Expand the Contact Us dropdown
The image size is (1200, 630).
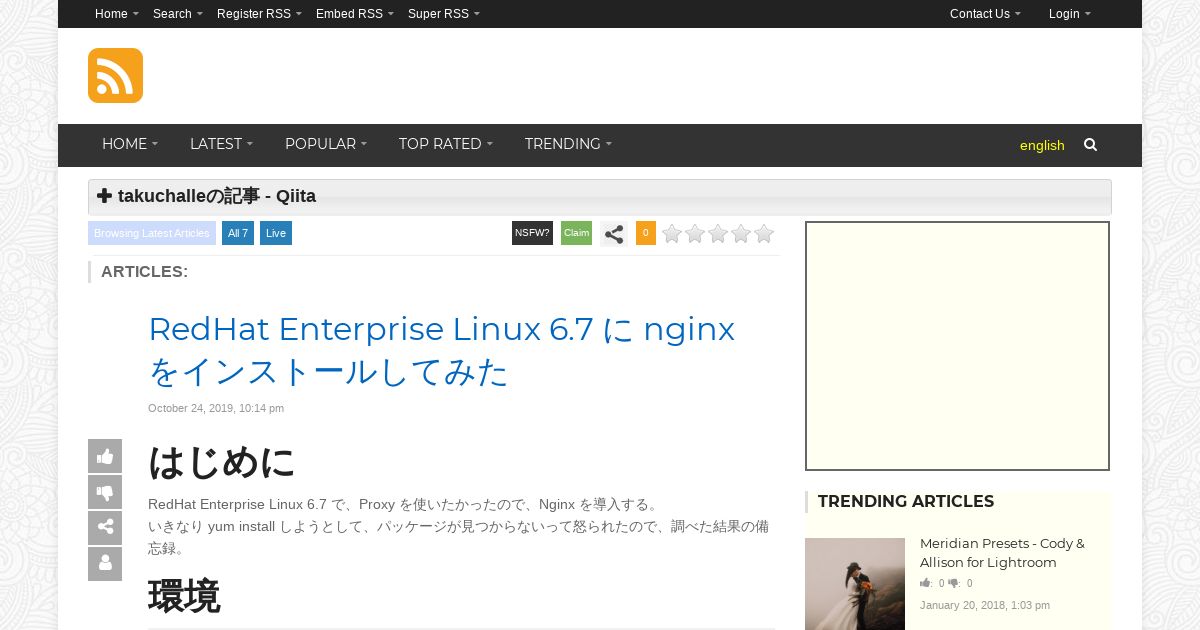(x=985, y=14)
